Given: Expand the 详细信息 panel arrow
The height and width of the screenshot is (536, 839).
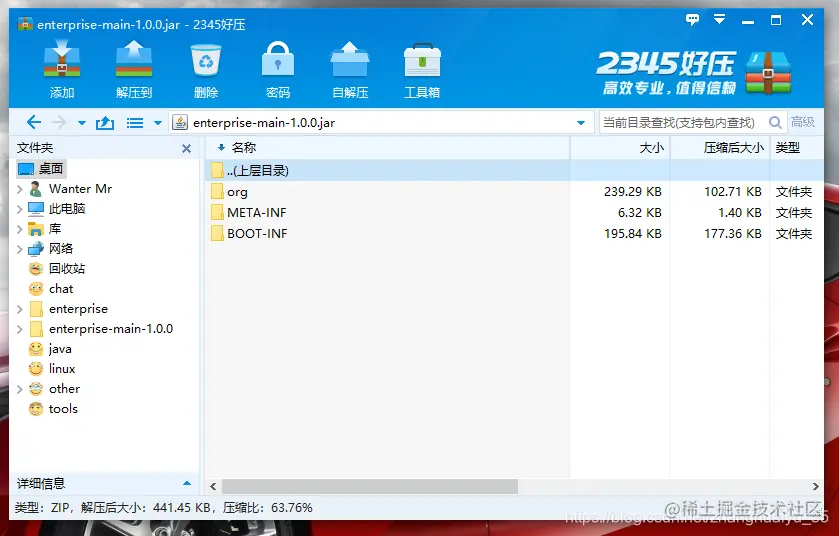Looking at the screenshot, I should tap(187, 483).
